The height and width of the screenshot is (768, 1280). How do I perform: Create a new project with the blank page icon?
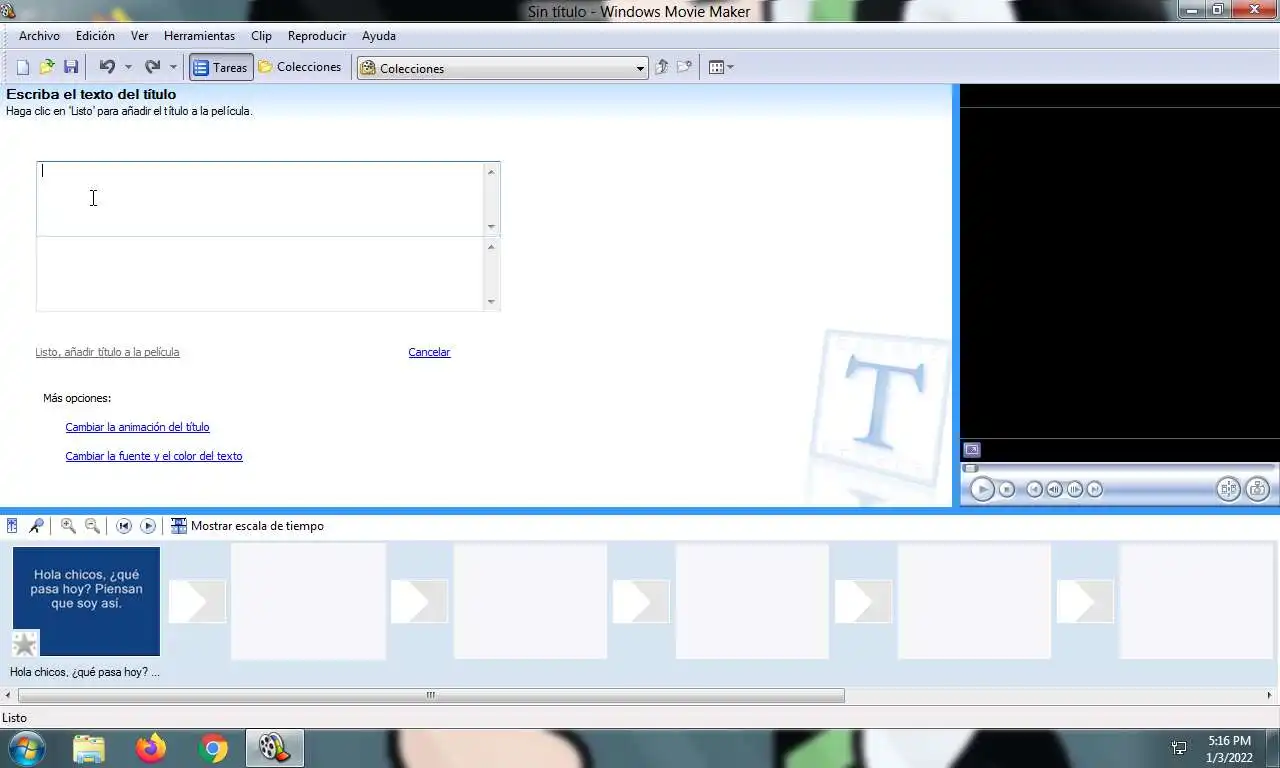point(23,67)
